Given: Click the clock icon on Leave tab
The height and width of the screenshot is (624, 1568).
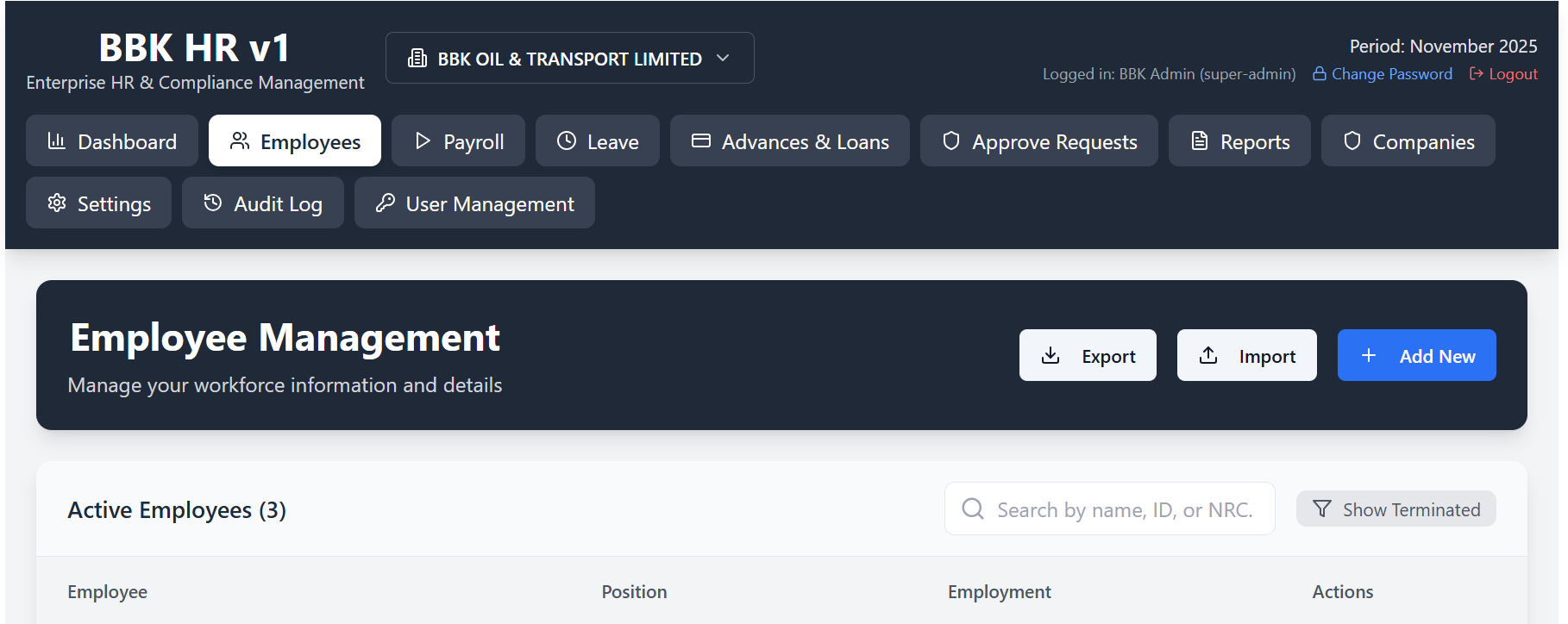Looking at the screenshot, I should click(567, 141).
